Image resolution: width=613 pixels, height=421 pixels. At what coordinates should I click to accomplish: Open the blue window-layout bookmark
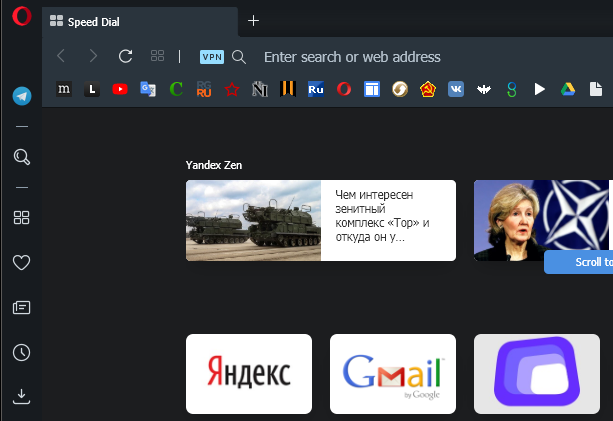click(372, 90)
